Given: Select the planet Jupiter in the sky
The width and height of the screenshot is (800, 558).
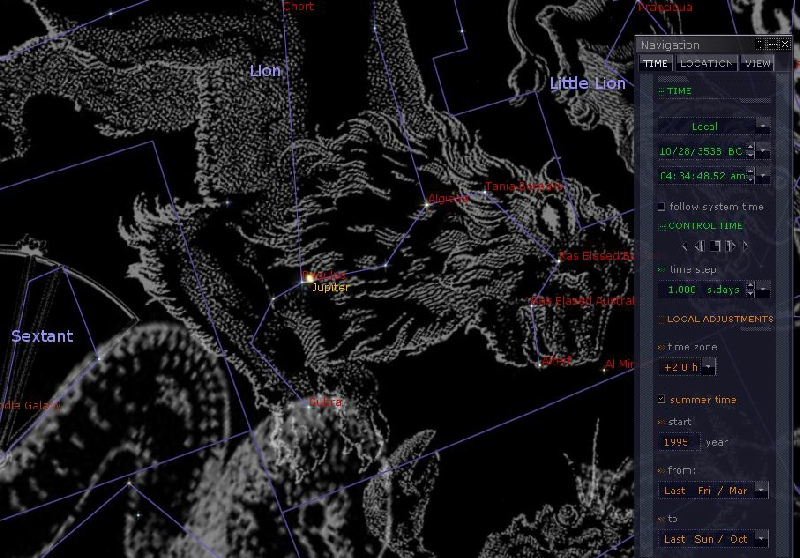Looking at the screenshot, I should coord(309,278).
